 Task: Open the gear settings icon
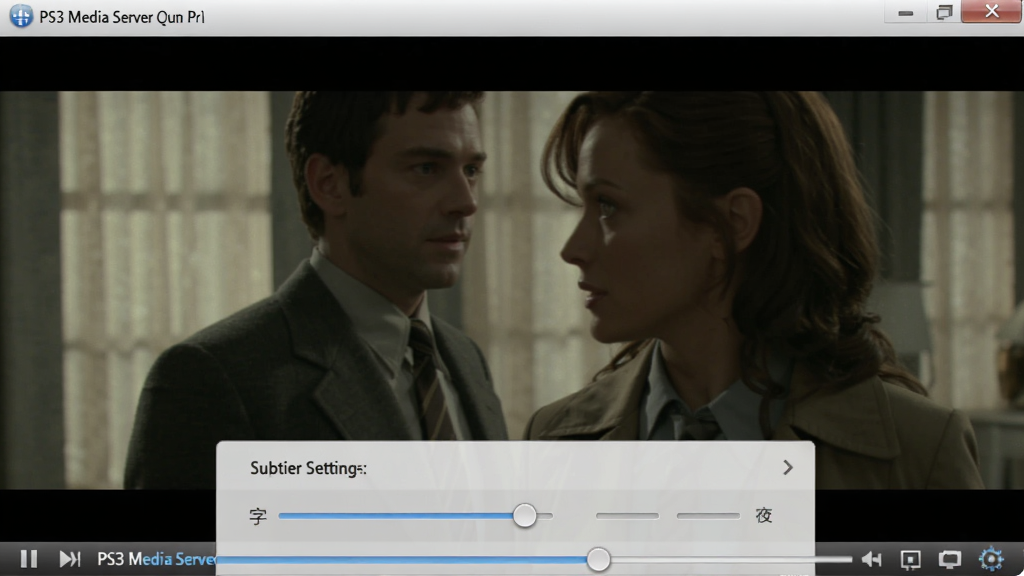(991, 558)
